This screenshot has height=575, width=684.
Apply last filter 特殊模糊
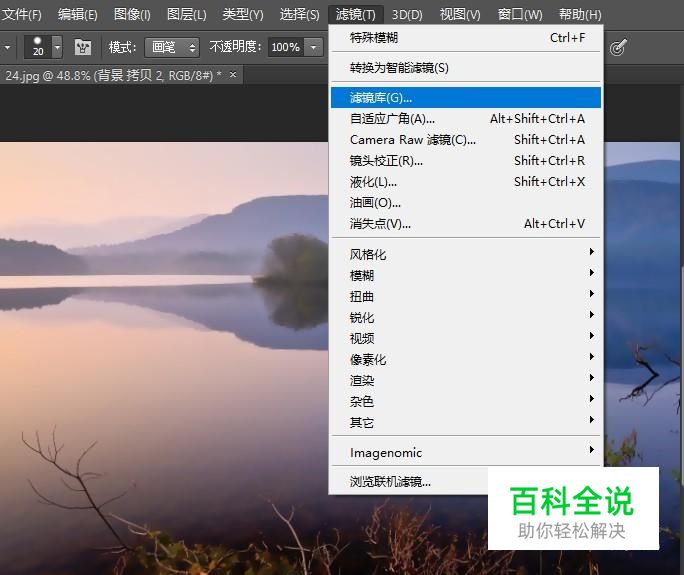[x=466, y=38]
